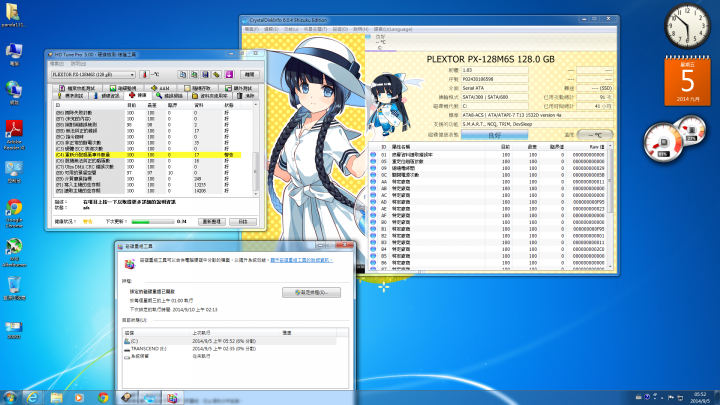Viewport: 720px width, 405px height.
Task: Switch to the Health tab with red cross icon
Action: pos(138,96)
